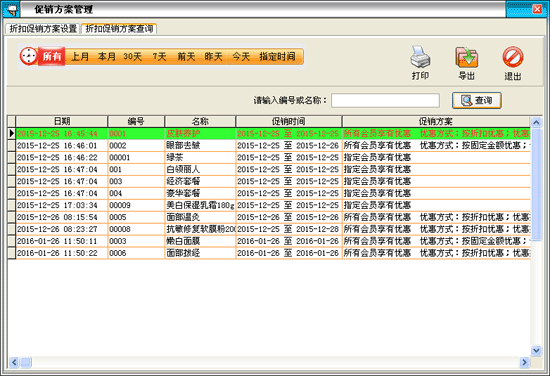550x376 pixels.
Task: Click the clock icon beside 所有
Action: [x=28, y=56]
